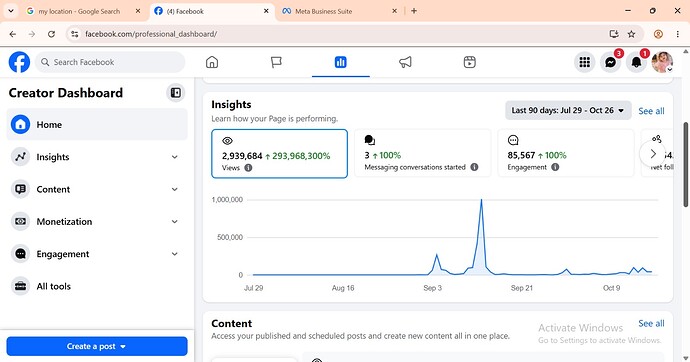Select the Engagement metric card
Screen dimensions: 690x362
pos(566,153)
